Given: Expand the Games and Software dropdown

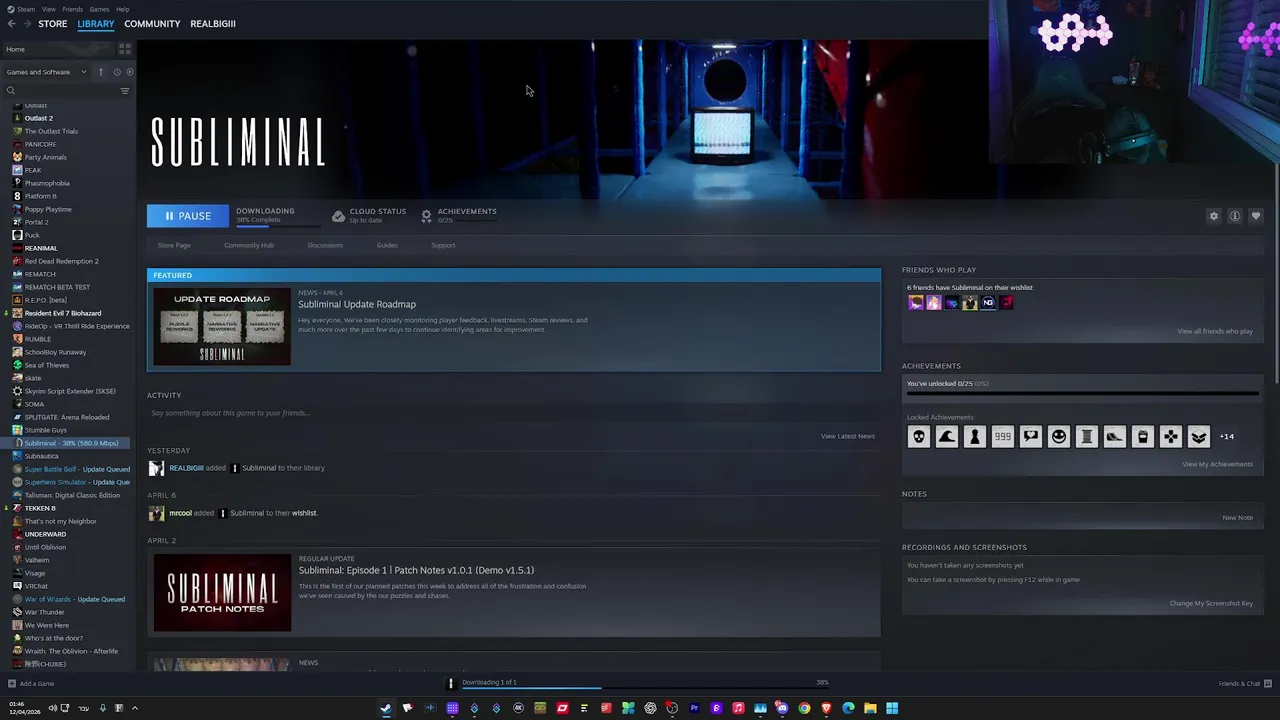Looking at the screenshot, I should point(46,72).
